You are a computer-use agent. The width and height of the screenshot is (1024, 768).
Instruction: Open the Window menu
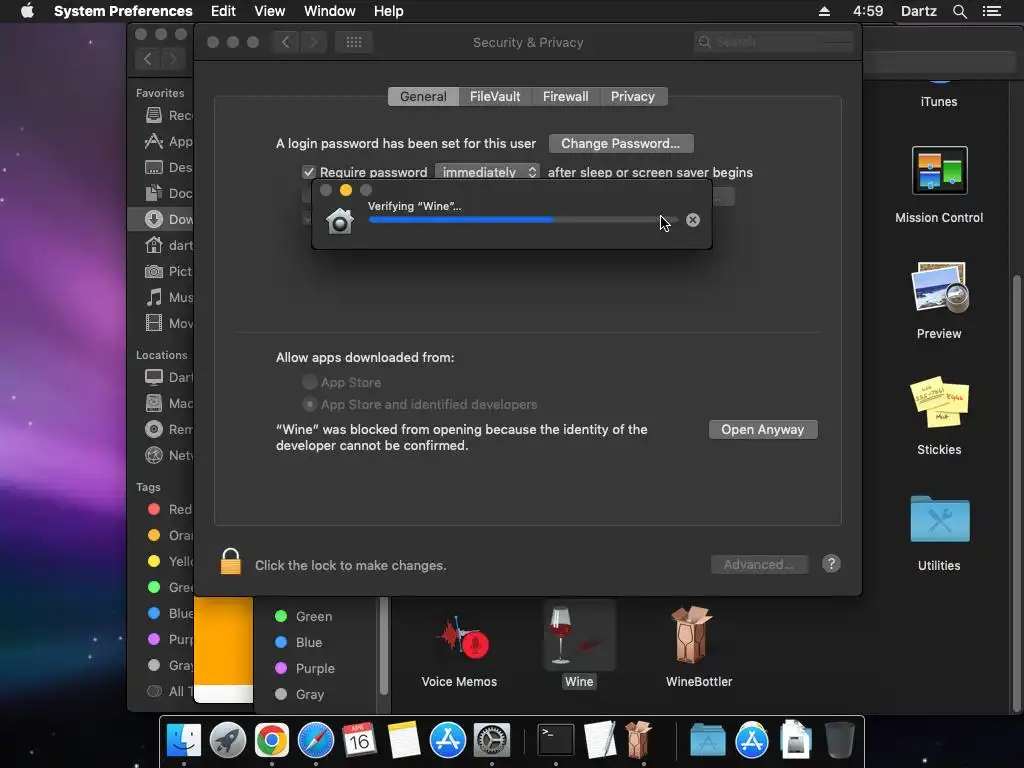(x=330, y=11)
